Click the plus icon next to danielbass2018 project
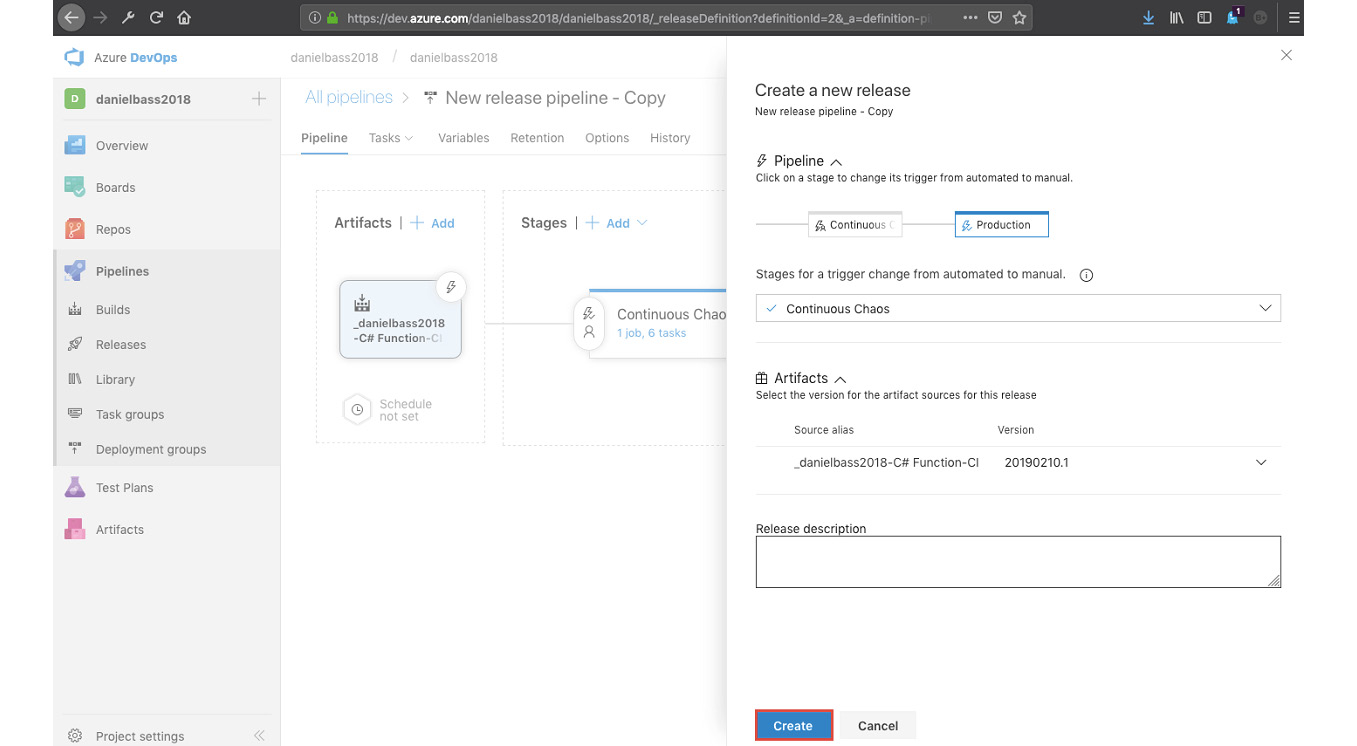 tap(259, 98)
